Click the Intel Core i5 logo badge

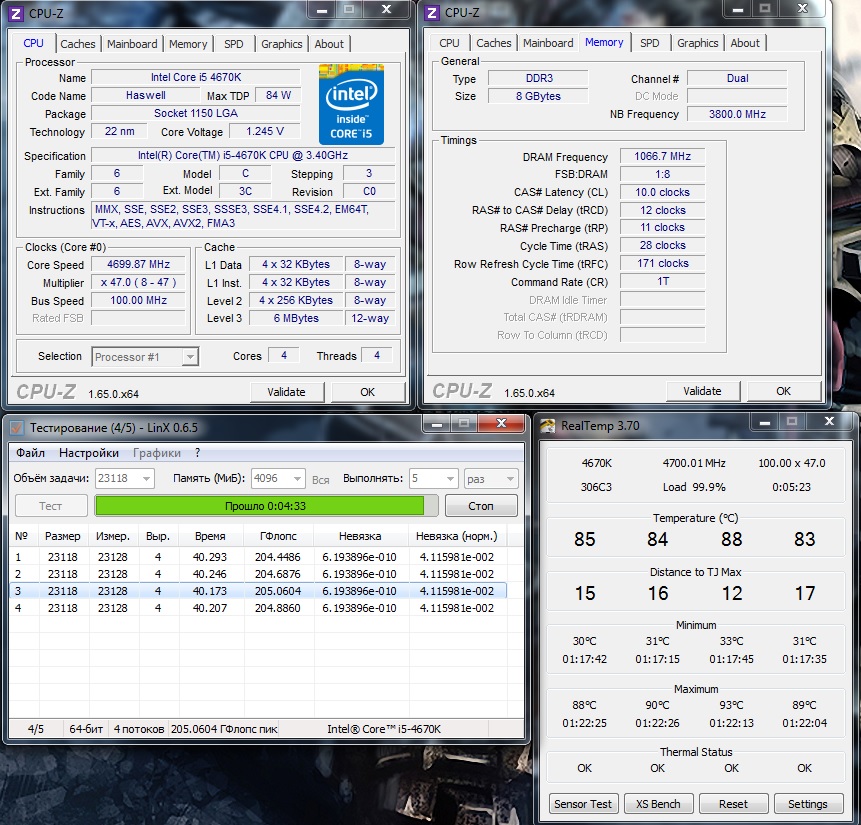pyautogui.click(x=351, y=104)
